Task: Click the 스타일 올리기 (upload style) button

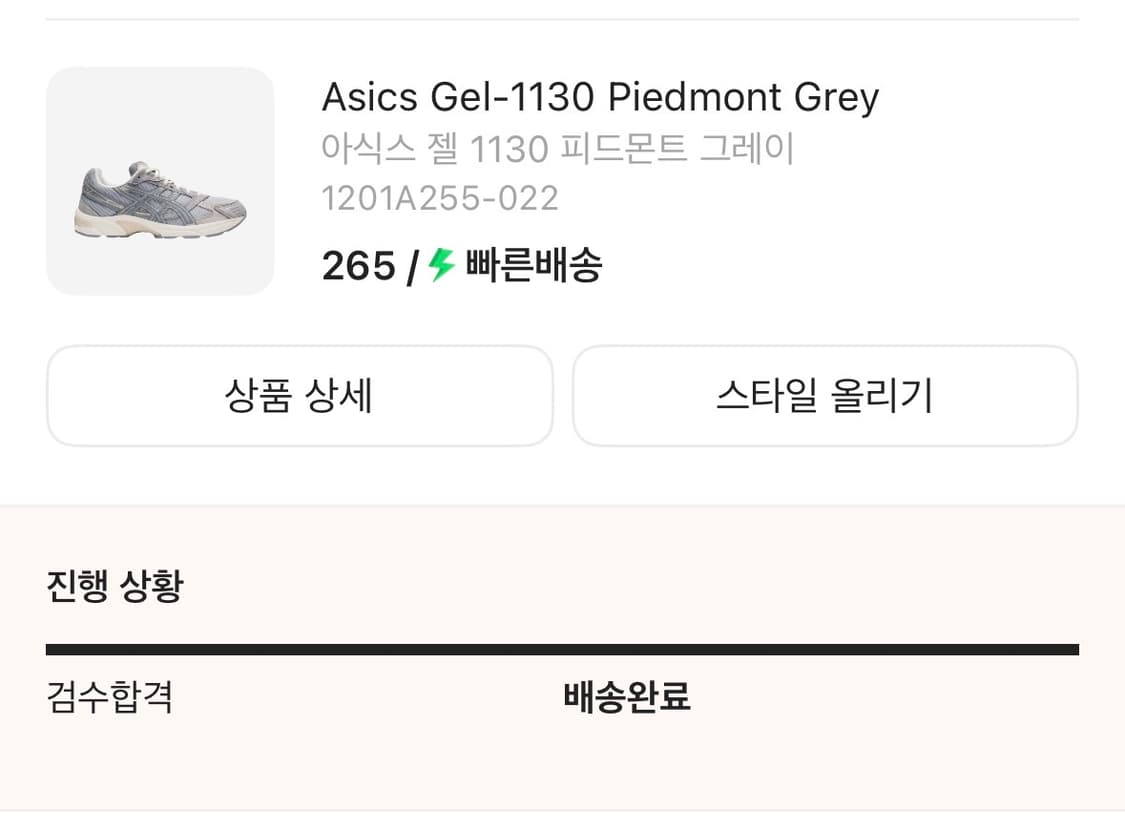Action: [824, 396]
